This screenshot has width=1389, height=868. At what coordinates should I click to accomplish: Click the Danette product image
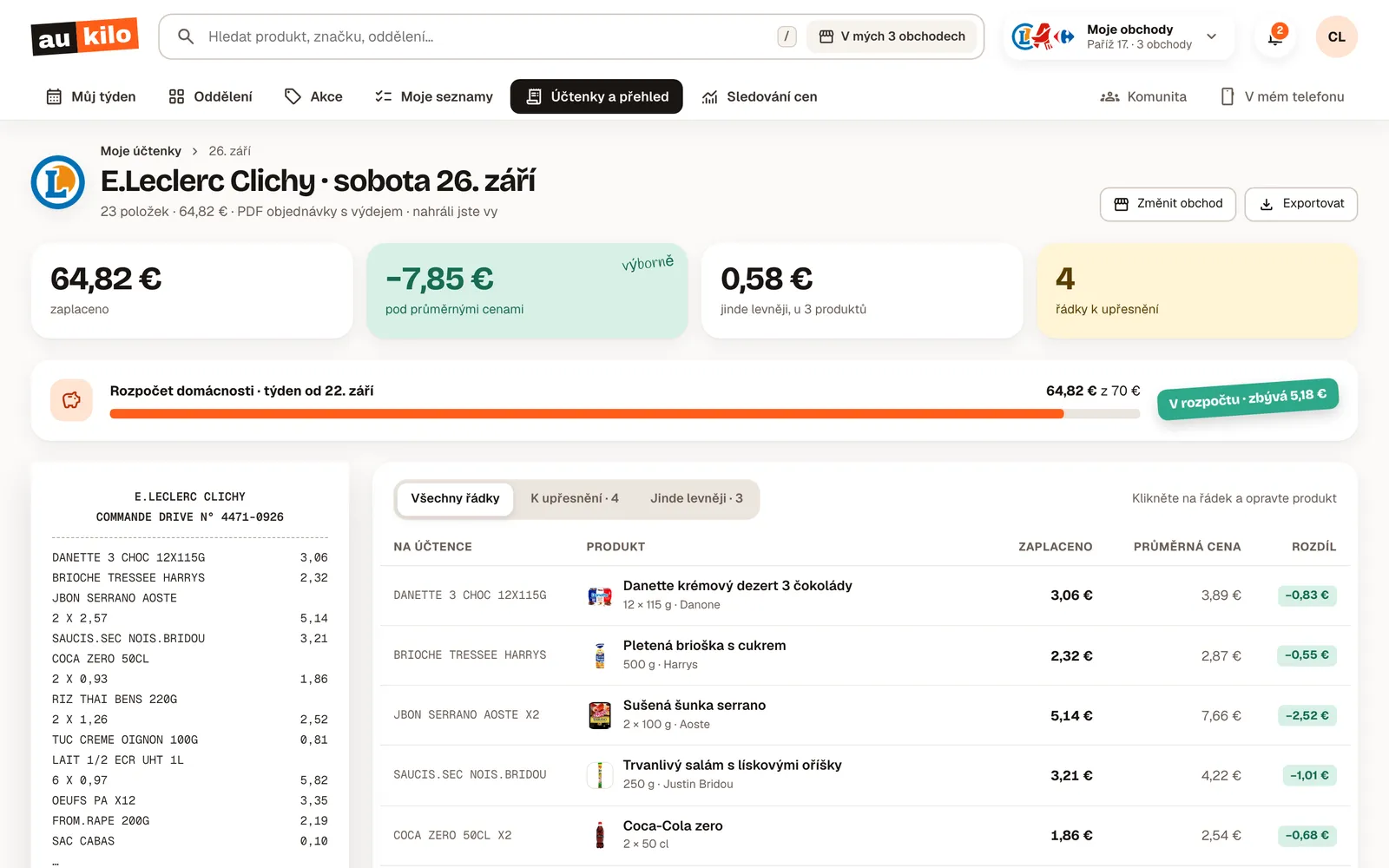point(600,595)
